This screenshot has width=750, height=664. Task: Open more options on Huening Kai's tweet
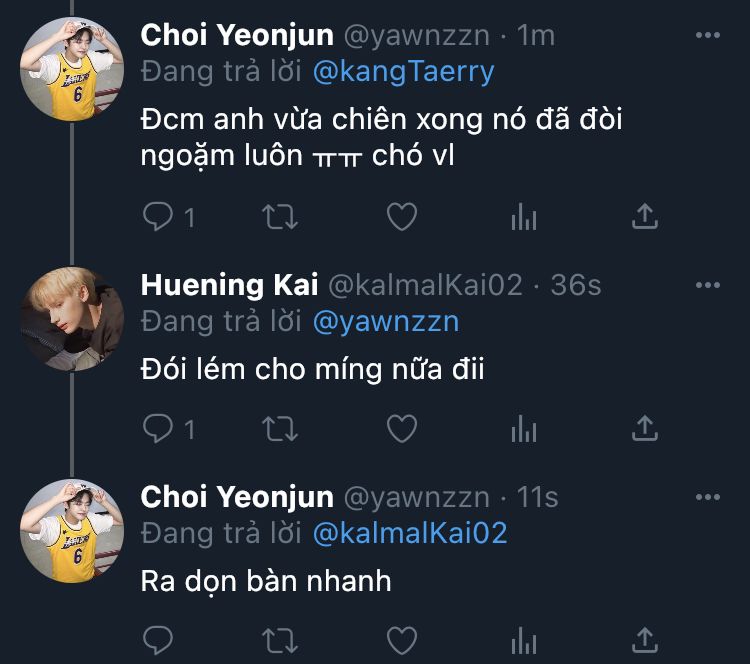[707, 285]
